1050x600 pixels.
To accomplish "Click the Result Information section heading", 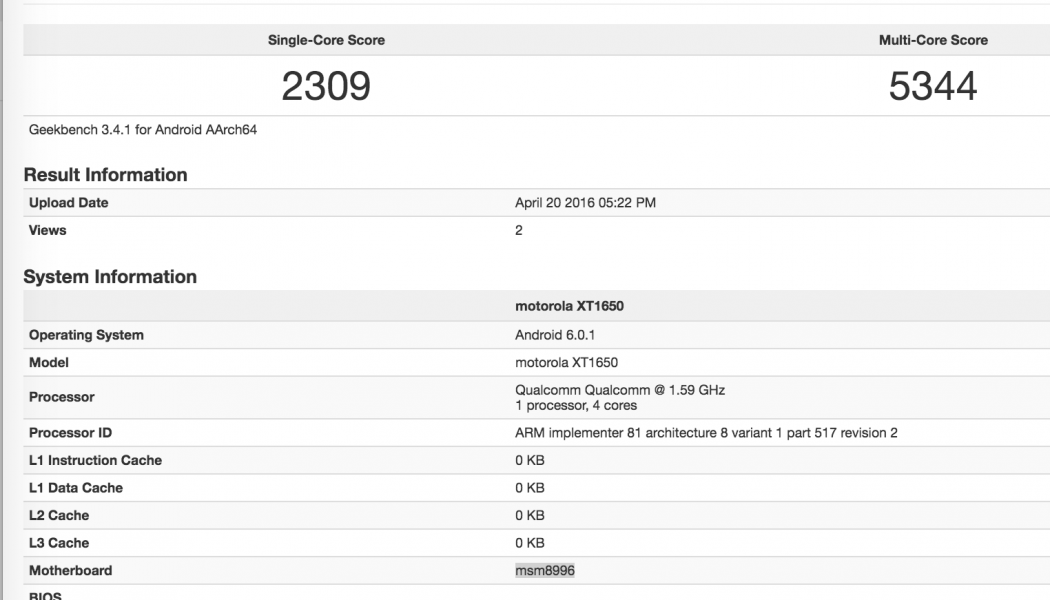I will (x=105, y=174).
